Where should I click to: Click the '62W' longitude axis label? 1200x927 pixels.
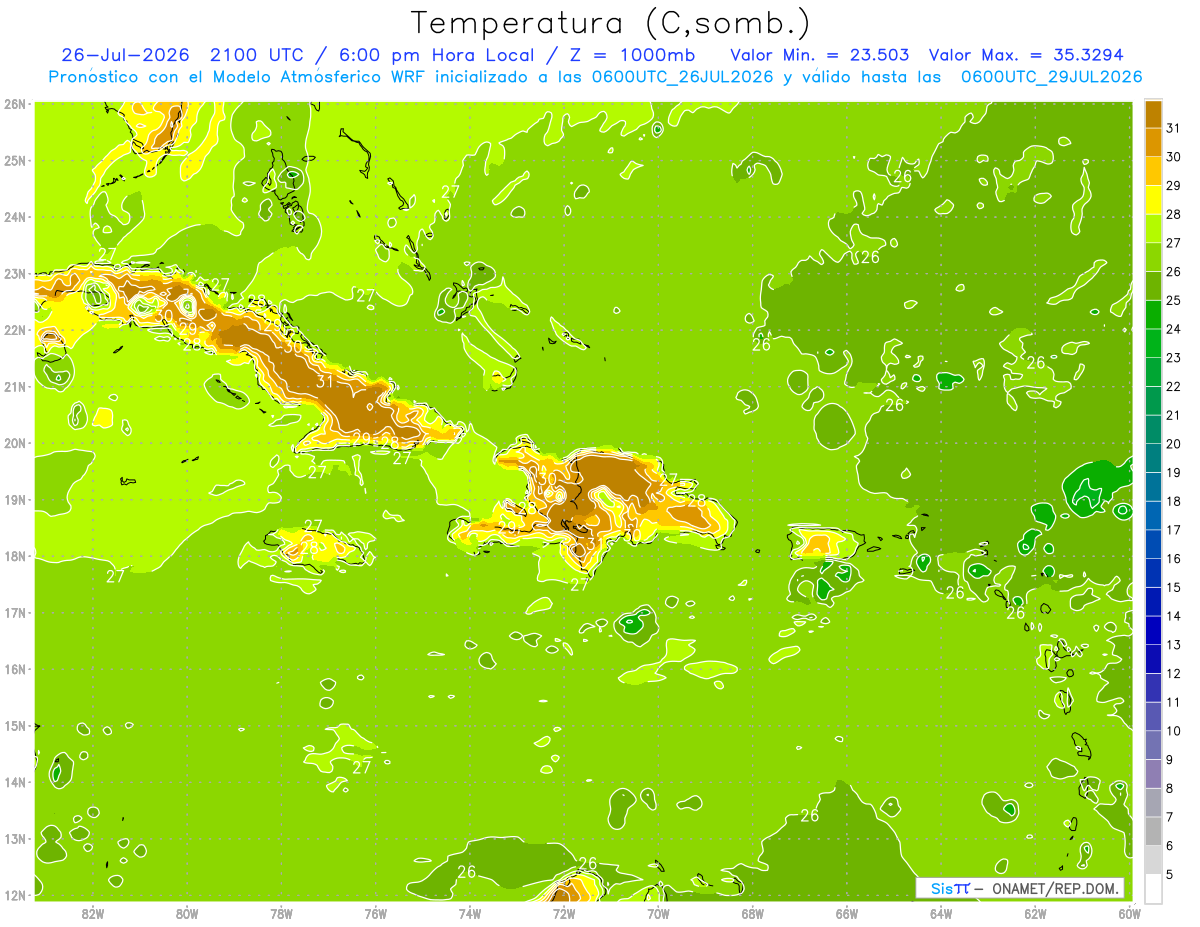pyautogui.click(x=1035, y=914)
